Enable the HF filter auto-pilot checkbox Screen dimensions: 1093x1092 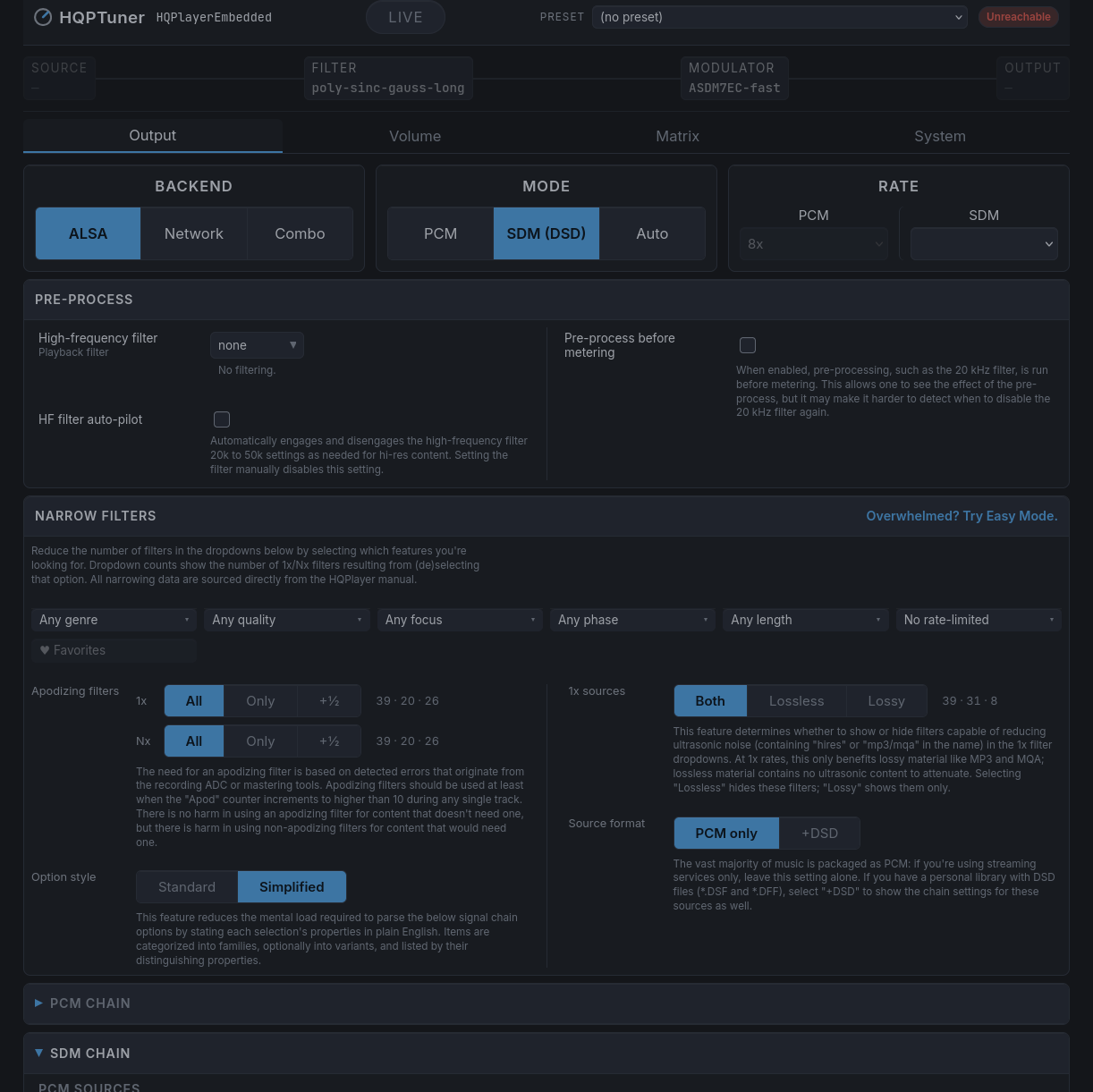point(222,419)
